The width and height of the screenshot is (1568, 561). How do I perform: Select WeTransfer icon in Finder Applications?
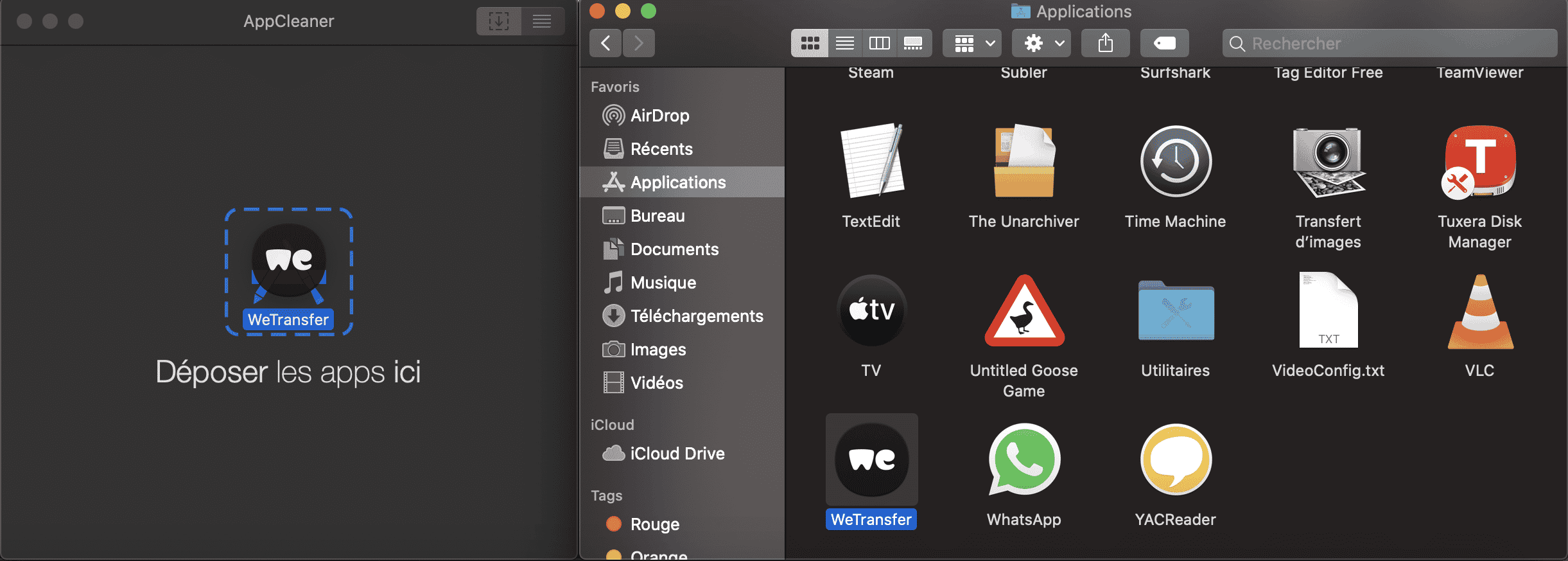(x=871, y=459)
